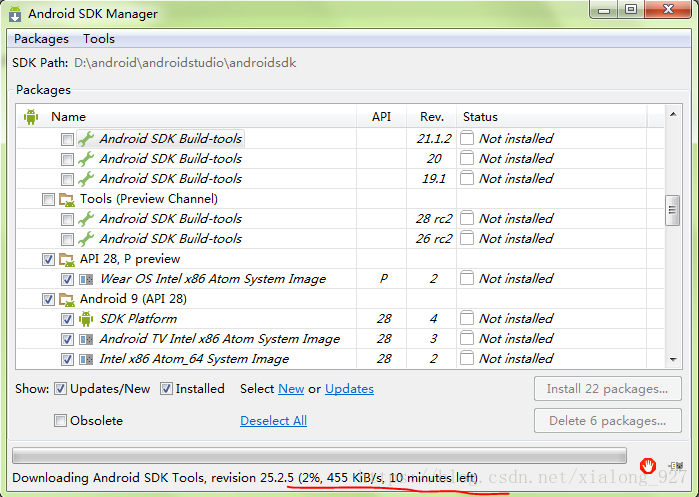
Task: Check the Build-tools 19.1 checkbox
Action: 67,179
